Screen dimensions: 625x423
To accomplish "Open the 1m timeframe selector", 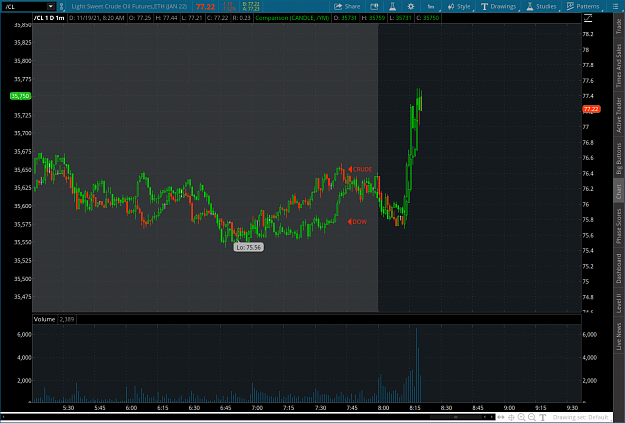I will 431,6.
